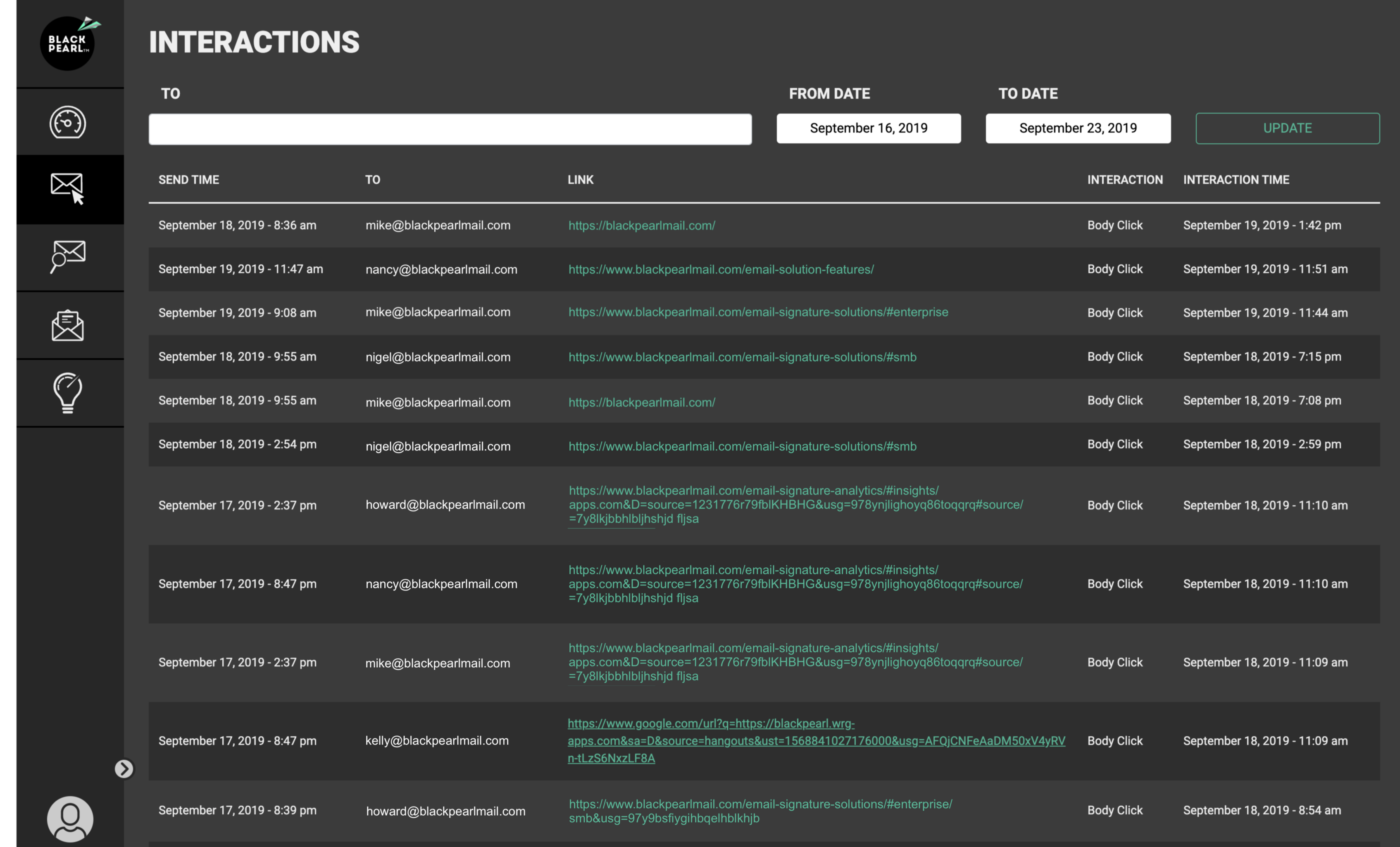Expand the sidebar with the chevron arrow
Screen dimensions: 1400x847
click(x=124, y=768)
